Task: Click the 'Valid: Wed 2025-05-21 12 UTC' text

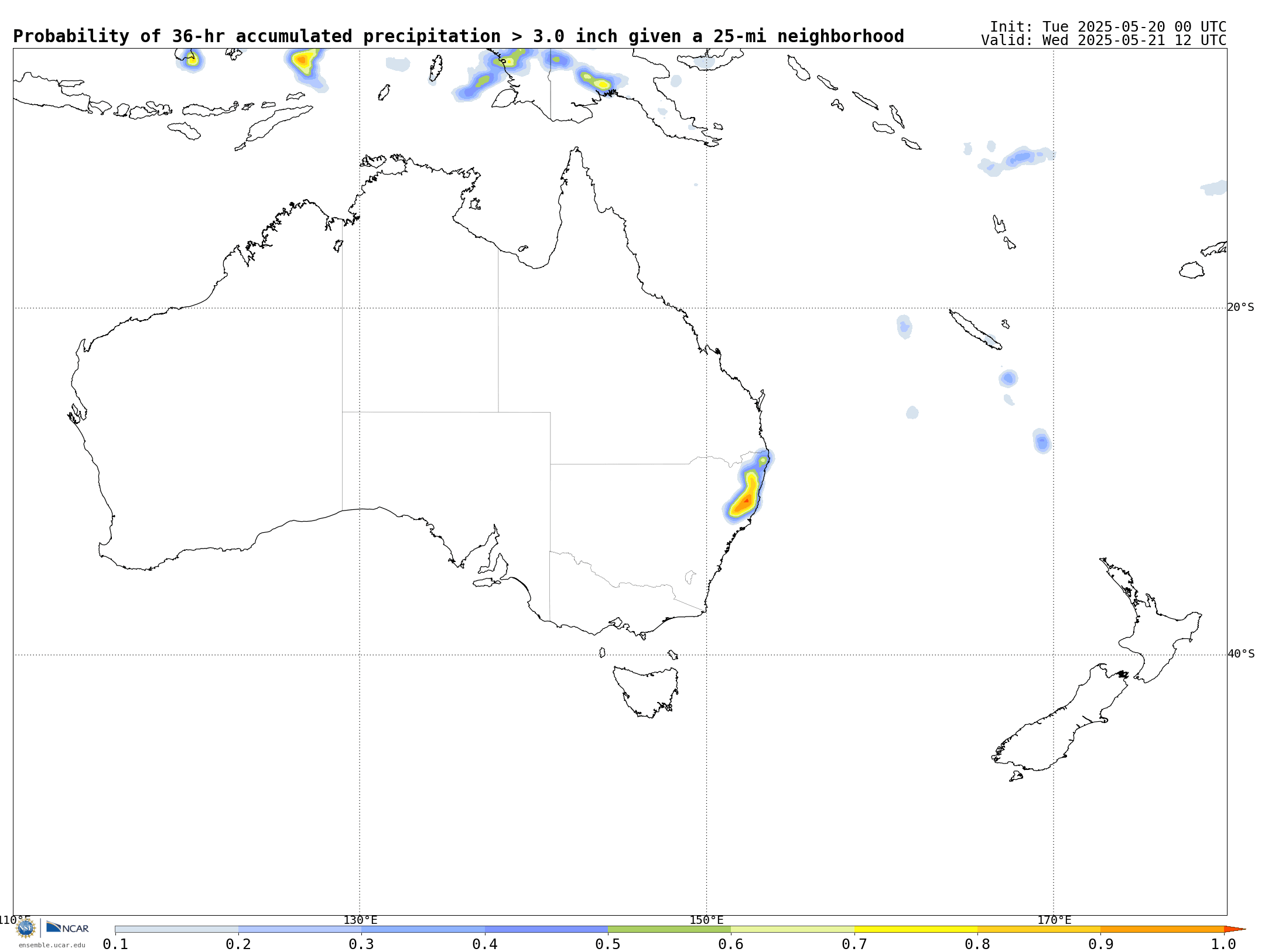Action: tap(1104, 40)
